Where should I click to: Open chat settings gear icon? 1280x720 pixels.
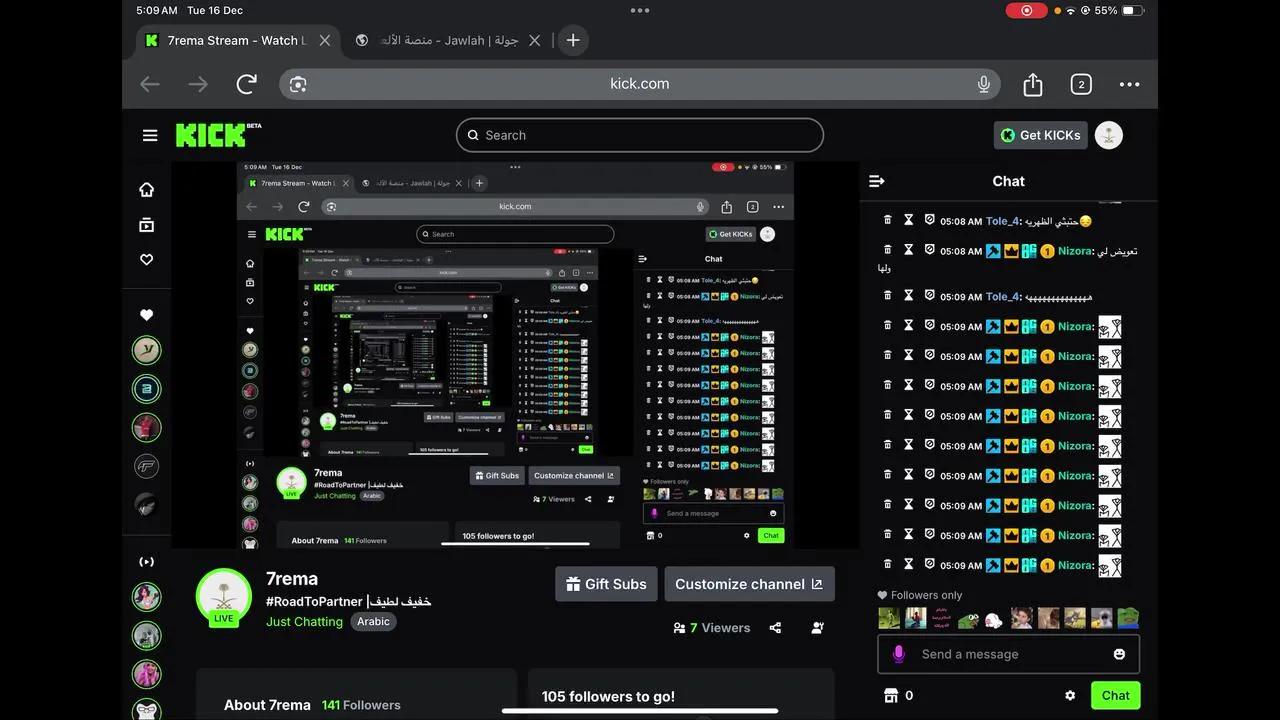point(1070,695)
